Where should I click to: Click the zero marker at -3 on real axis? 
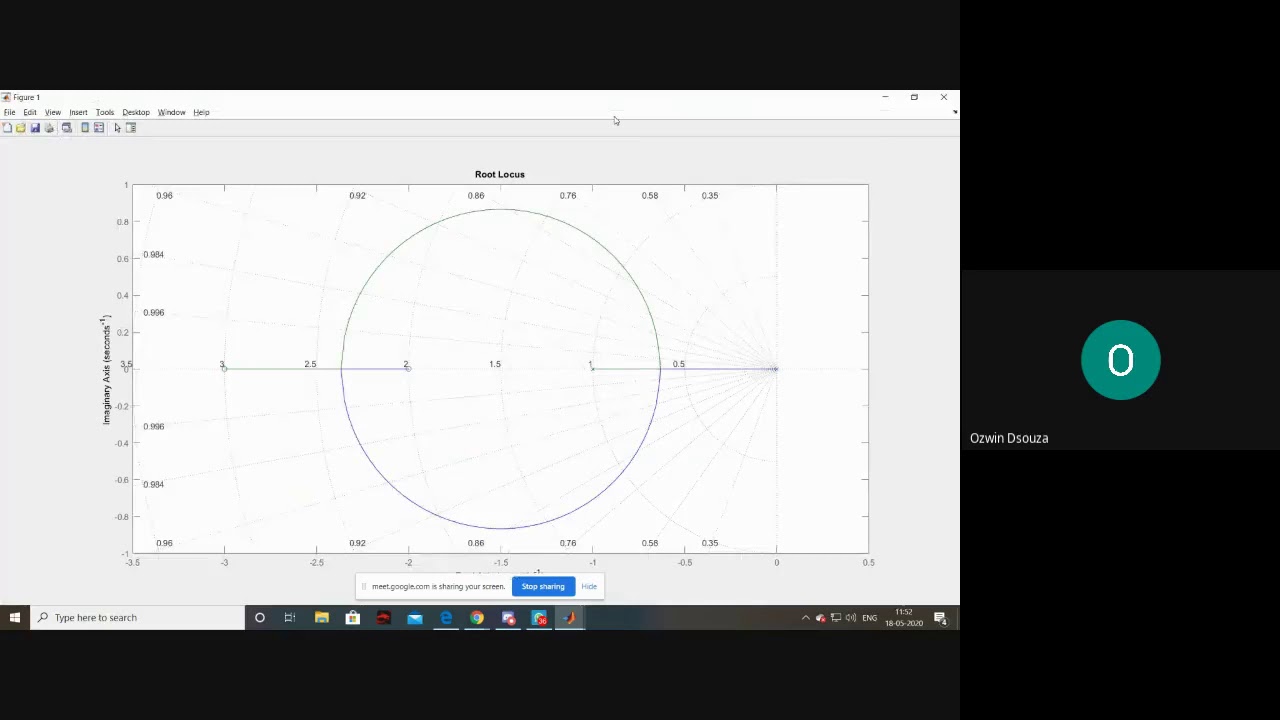tap(224, 369)
